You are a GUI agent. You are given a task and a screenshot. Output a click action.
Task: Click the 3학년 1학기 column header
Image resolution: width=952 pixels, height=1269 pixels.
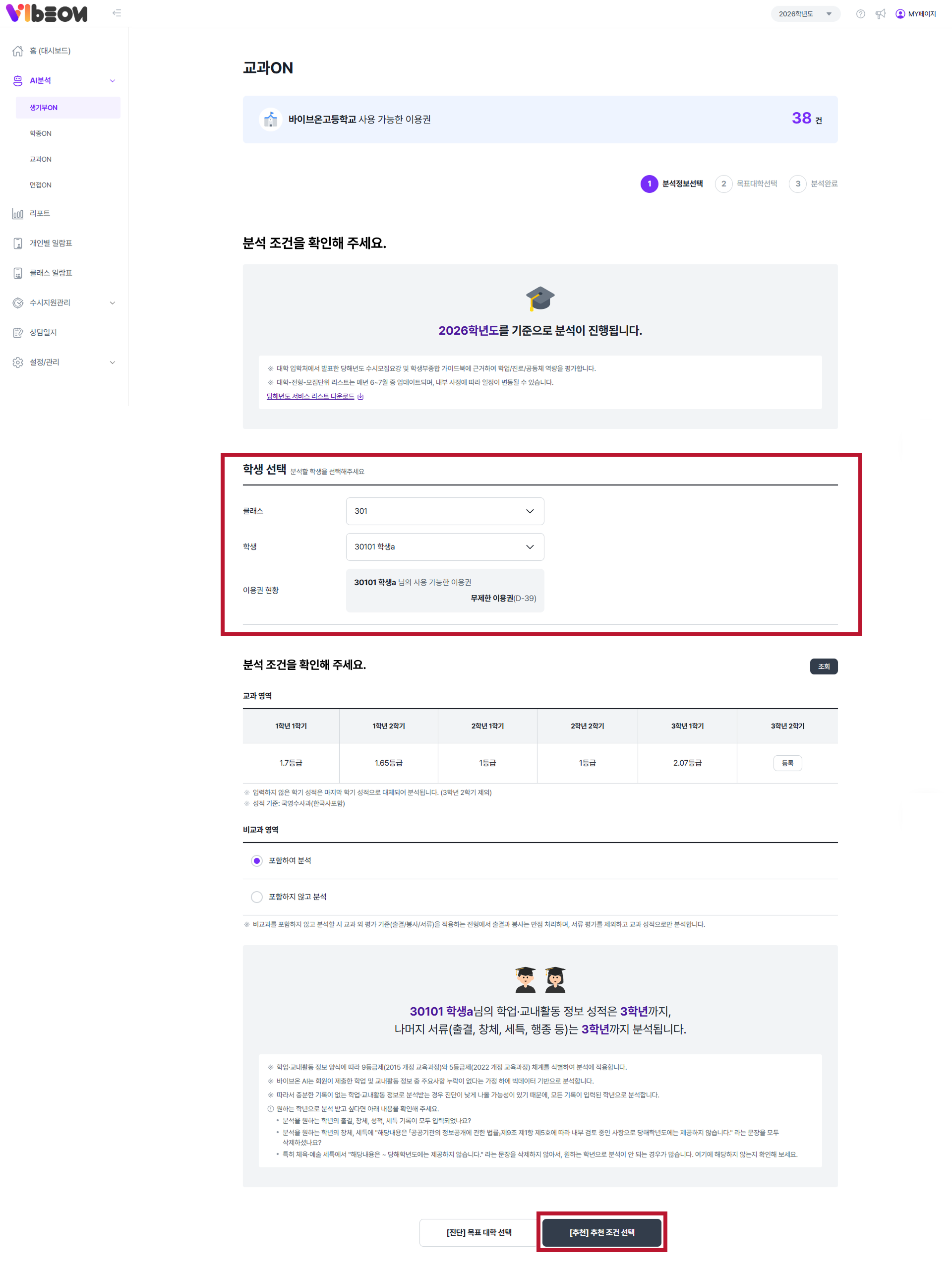coord(687,726)
